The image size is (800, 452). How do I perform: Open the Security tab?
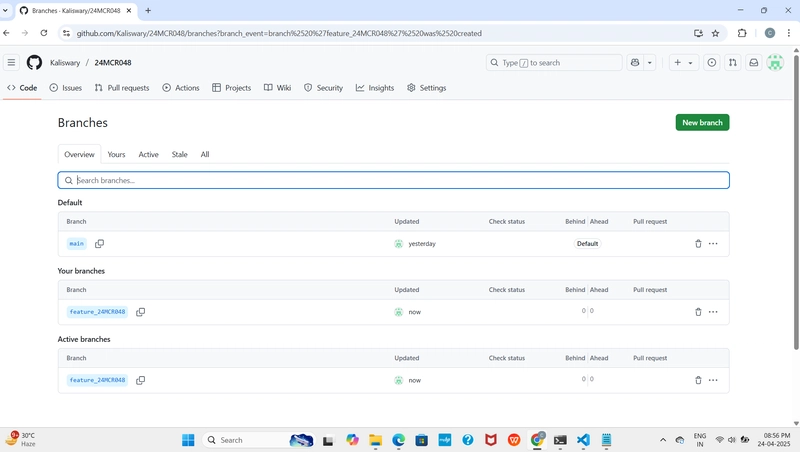323,88
